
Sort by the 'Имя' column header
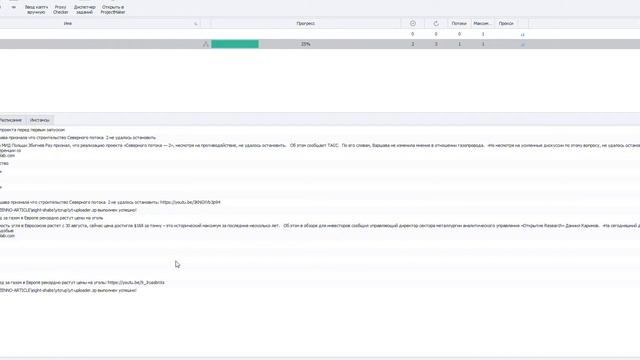pos(68,24)
